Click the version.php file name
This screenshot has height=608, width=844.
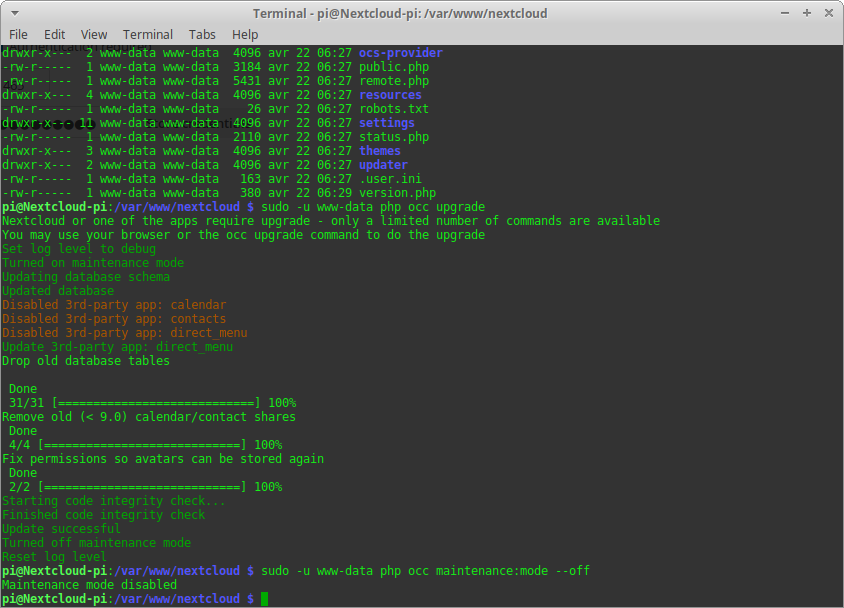pyautogui.click(x=397, y=193)
